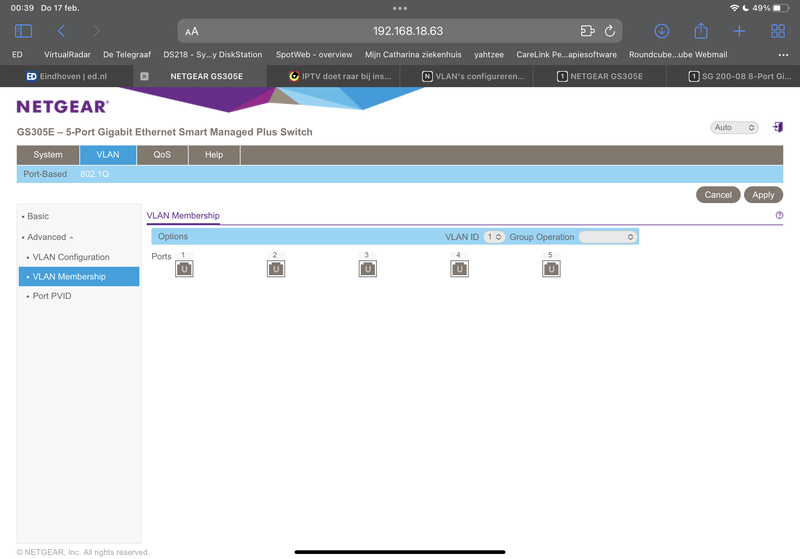Open the Auto language dropdown
The width and height of the screenshot is (800, 559).
point(734,128)
